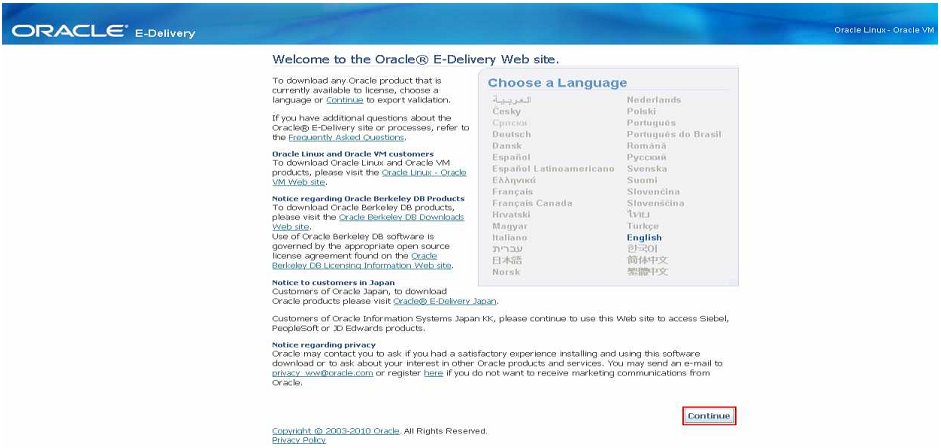Click 'Notice to customers in Japan' heading
The height and width of the screenshot is (448, 941).
333,282
